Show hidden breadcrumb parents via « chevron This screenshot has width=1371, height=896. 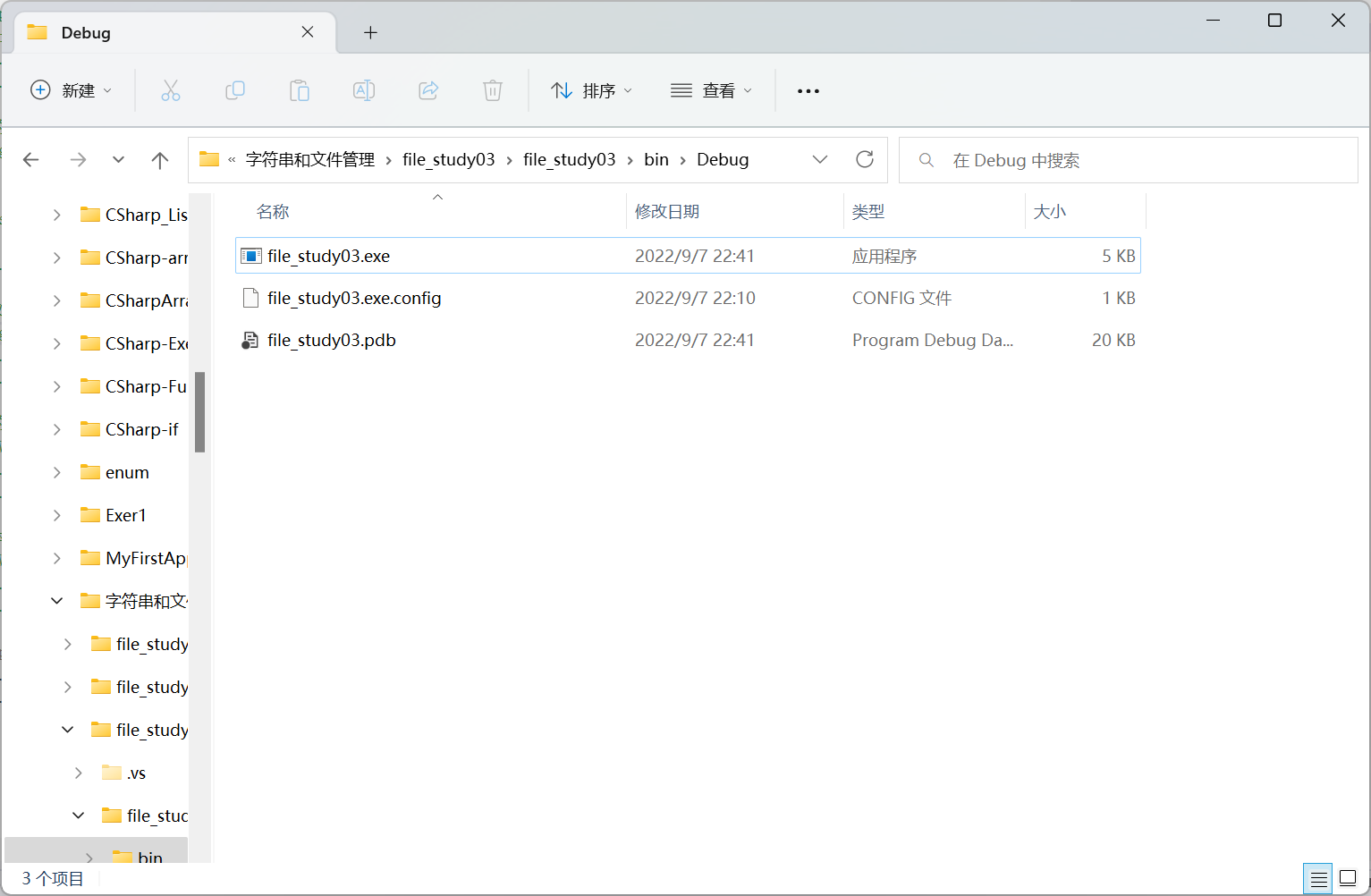[x=232, y=160]
